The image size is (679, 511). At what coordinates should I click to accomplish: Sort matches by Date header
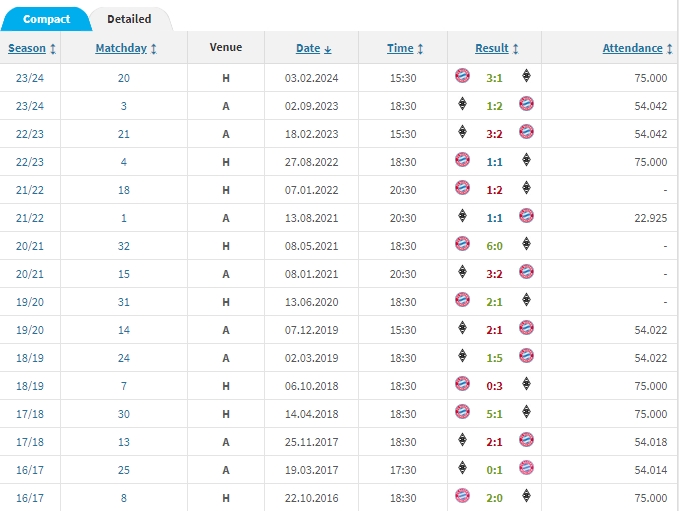click(308, 48)
